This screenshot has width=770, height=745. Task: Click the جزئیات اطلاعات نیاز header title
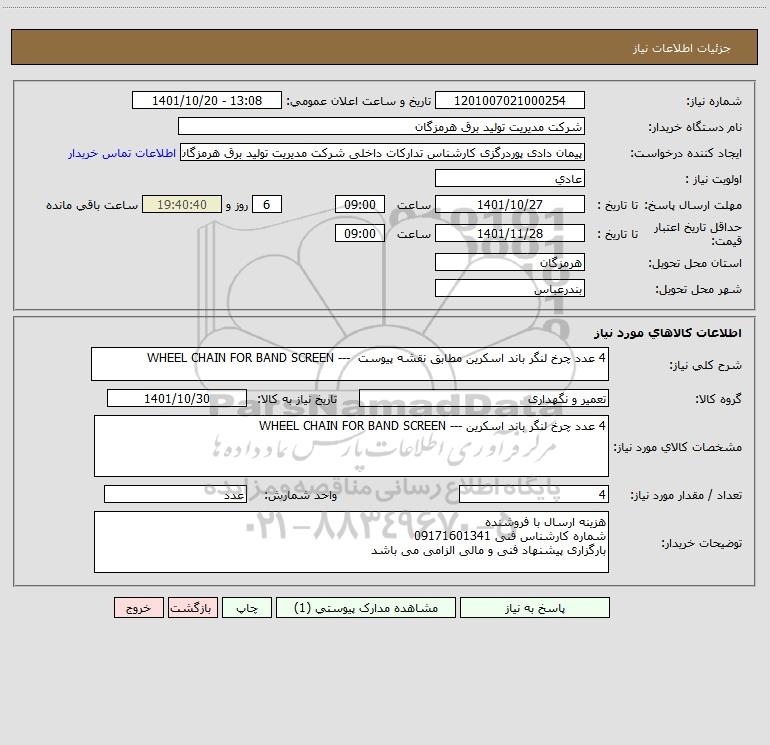coord(682,48)
